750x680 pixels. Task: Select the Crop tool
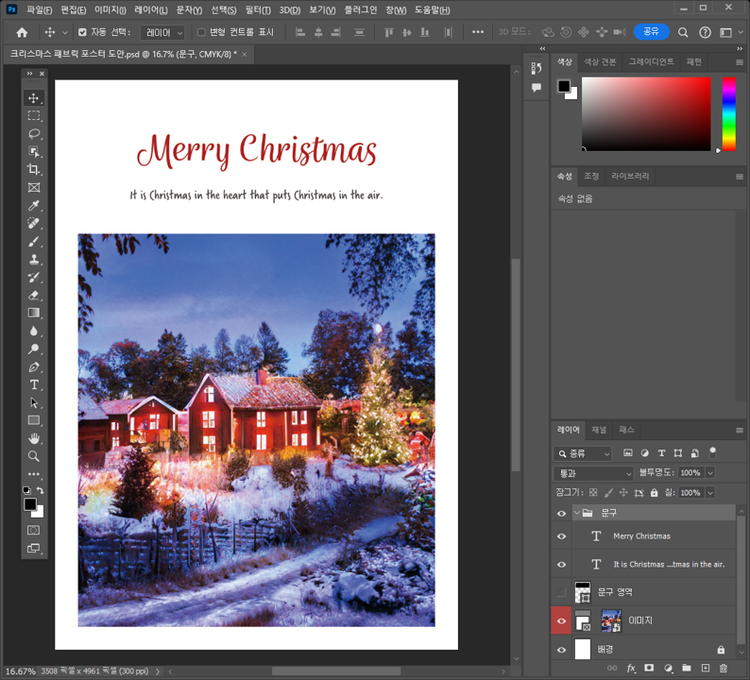point(34,169)
